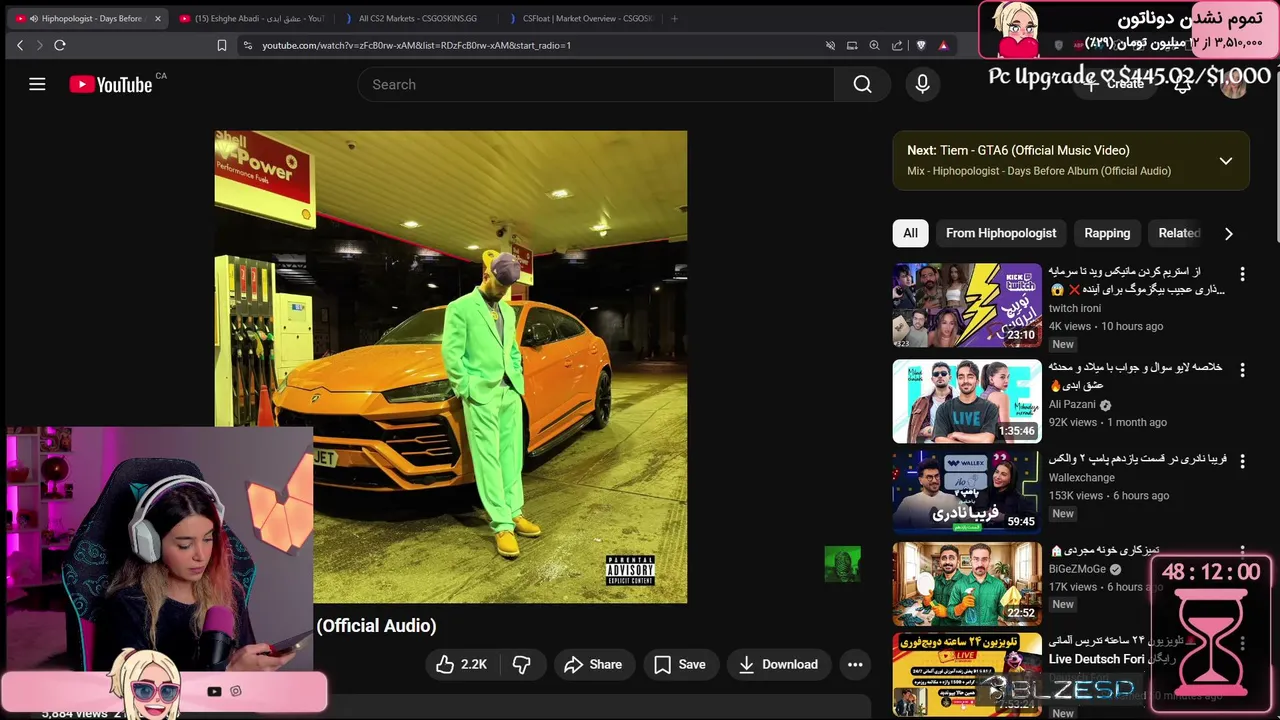Screen dimensions: 1280x720
Task: Open options menu for Wallexchange video
Action: click(1242, 462)
